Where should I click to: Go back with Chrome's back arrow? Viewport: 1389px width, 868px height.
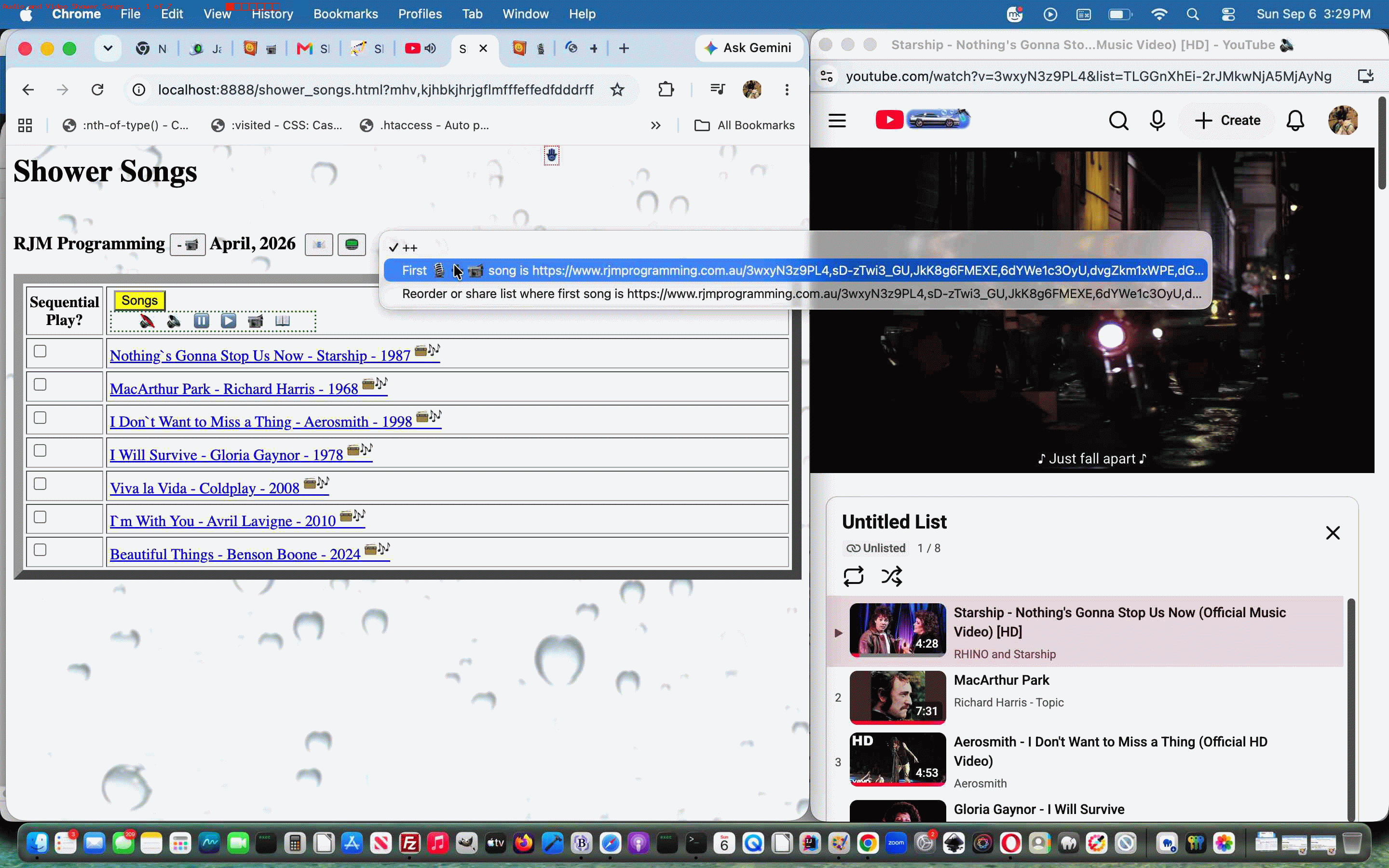tap(28, 90)
